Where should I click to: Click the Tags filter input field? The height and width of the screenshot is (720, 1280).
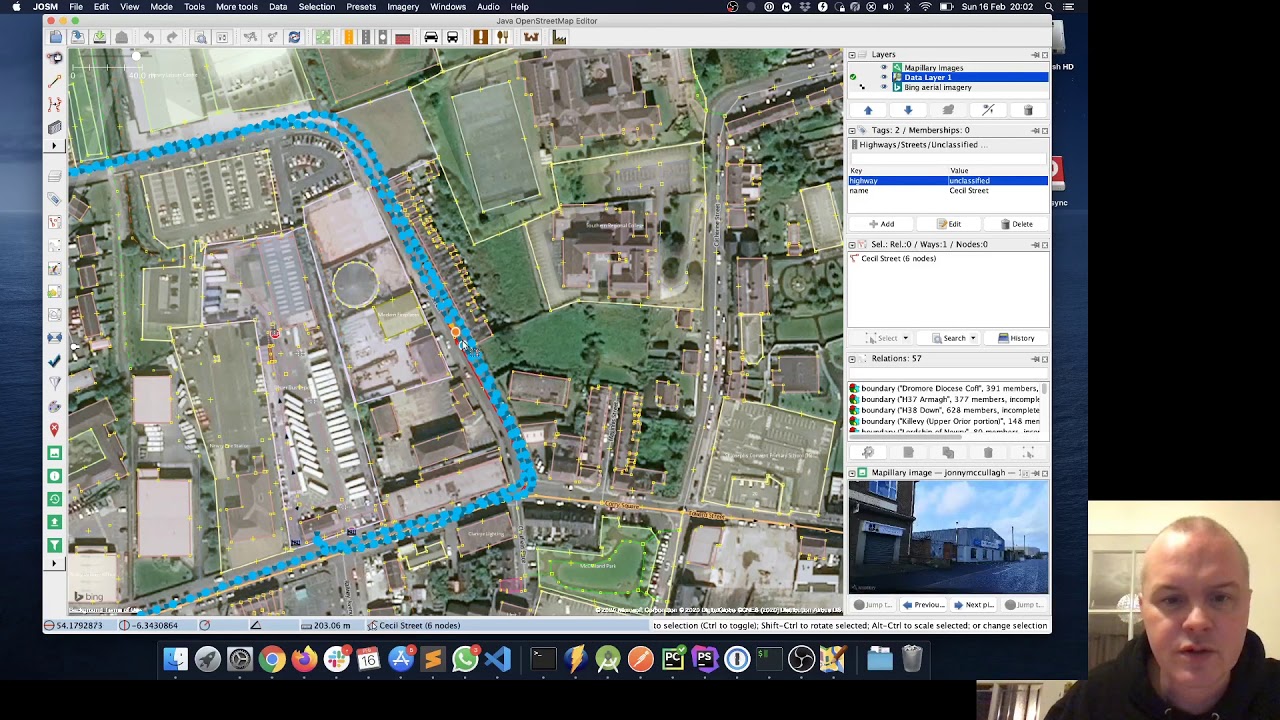(948, 158)
